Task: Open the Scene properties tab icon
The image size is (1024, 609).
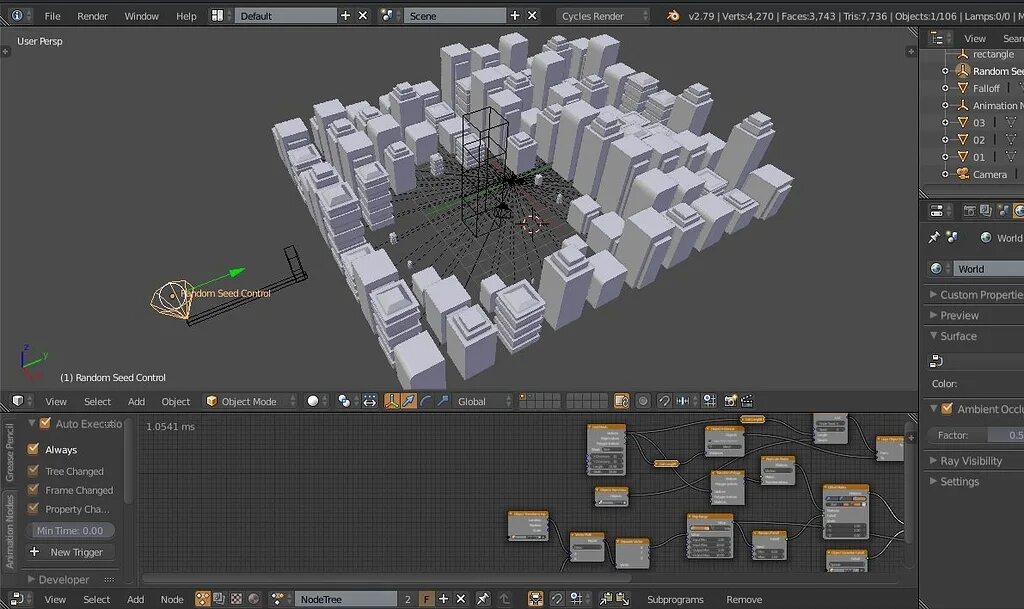Action: [1002, 210]
